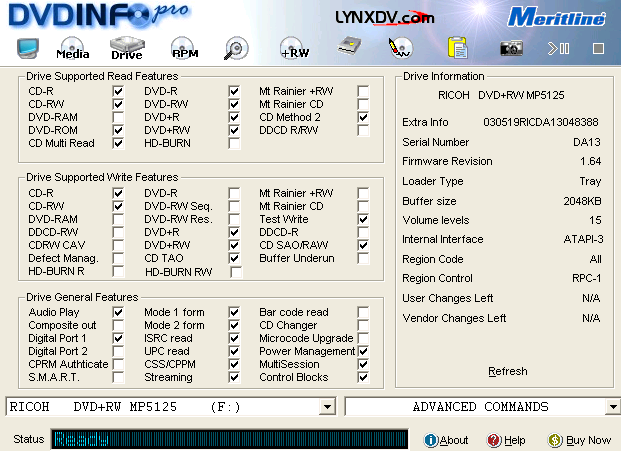Image resolution: width=621 pixels, height=451 pixels.
Task: Toggle the Test Write checkbox
Action: point(363,219)
